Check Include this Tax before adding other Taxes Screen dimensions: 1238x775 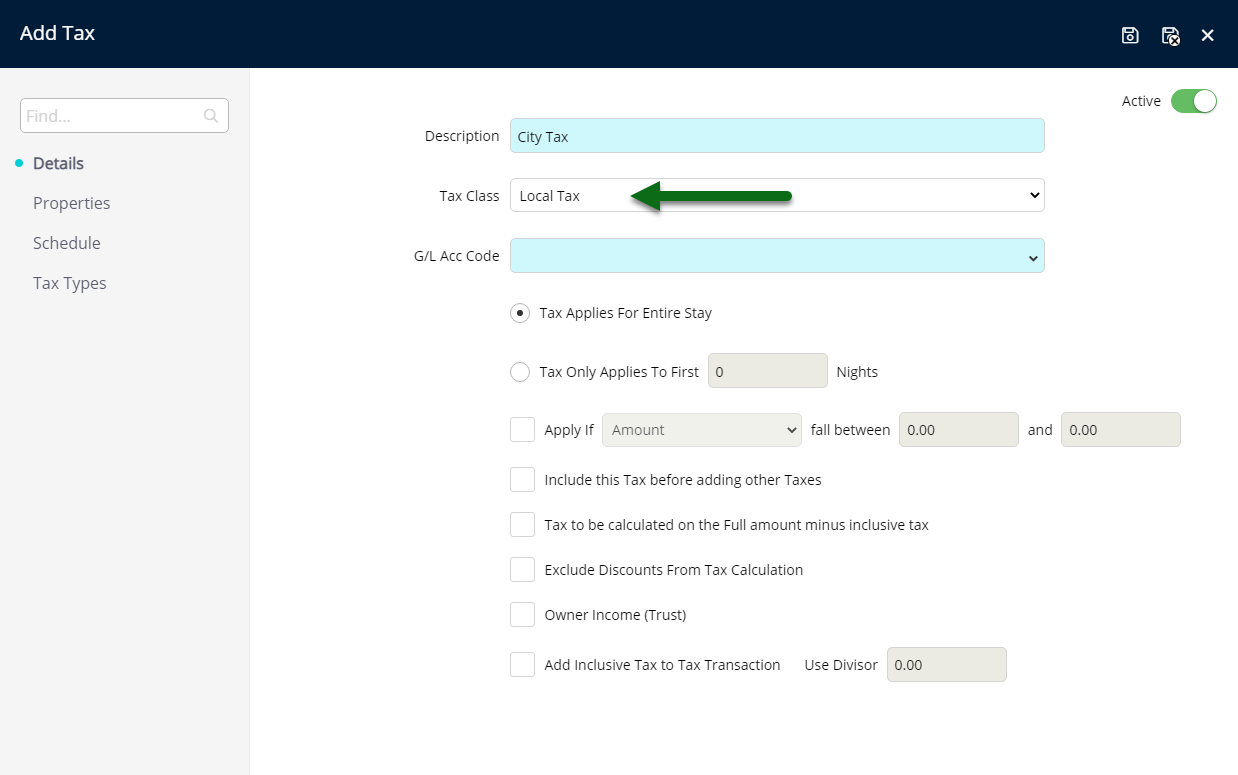coord(522,480)
